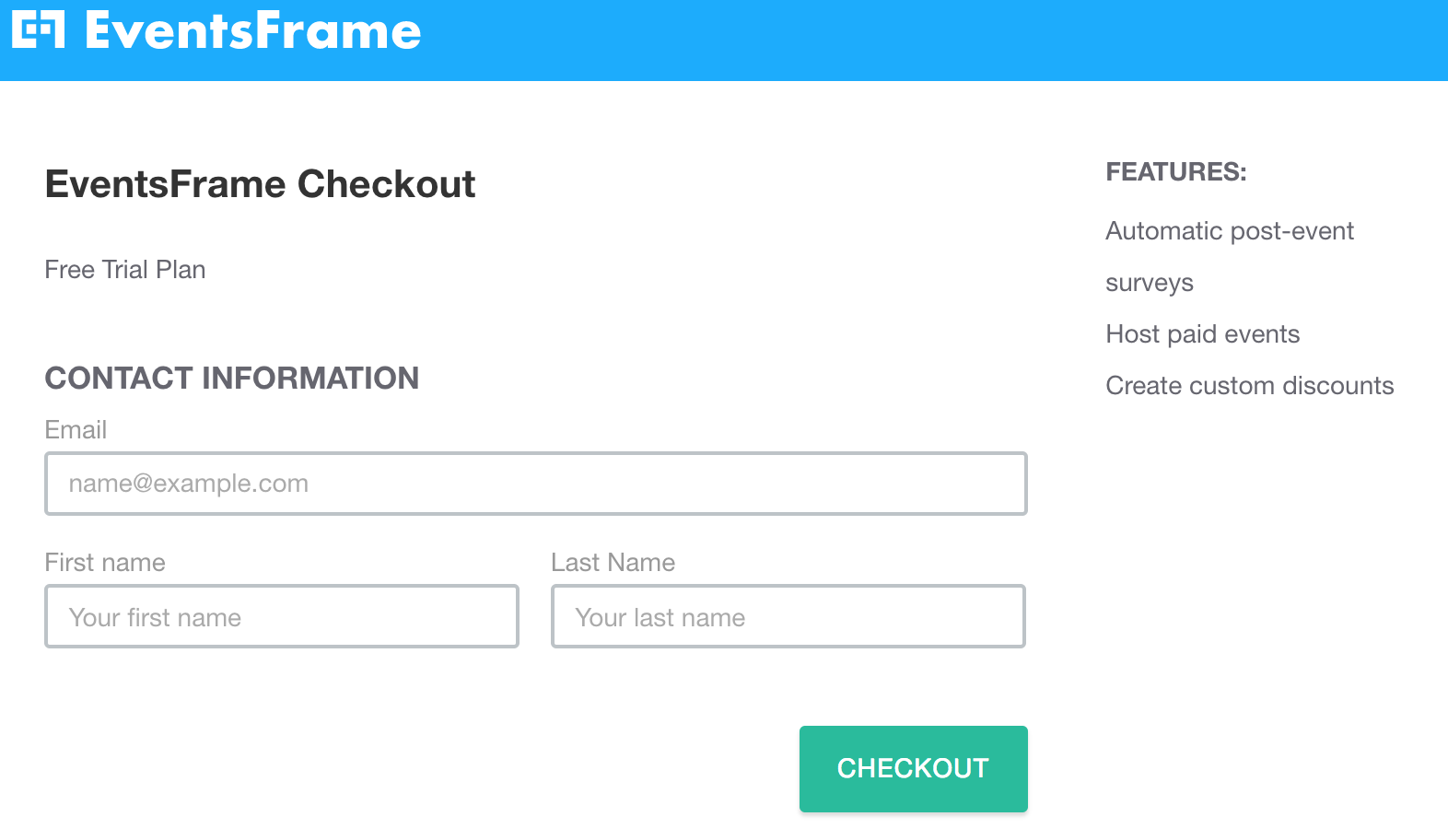
Task: Click the FEATURES heading
Action: 1175,172
